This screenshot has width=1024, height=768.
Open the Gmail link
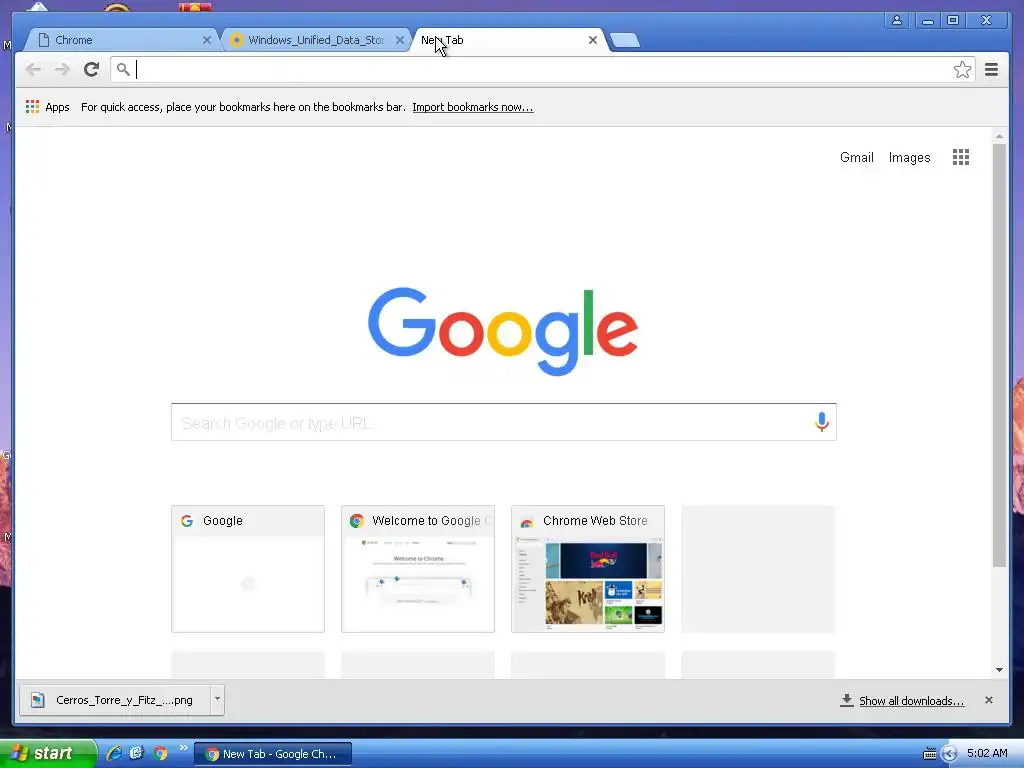click(x=857, y=157)
